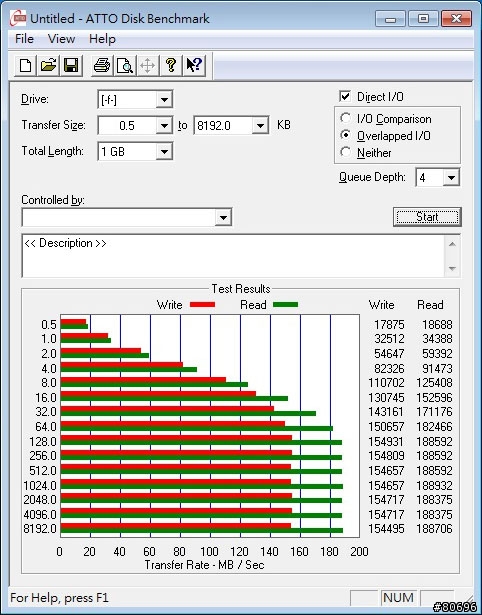Click the read value 188706
The height and width of the screenshot is (615, 482).
(434, 529)
